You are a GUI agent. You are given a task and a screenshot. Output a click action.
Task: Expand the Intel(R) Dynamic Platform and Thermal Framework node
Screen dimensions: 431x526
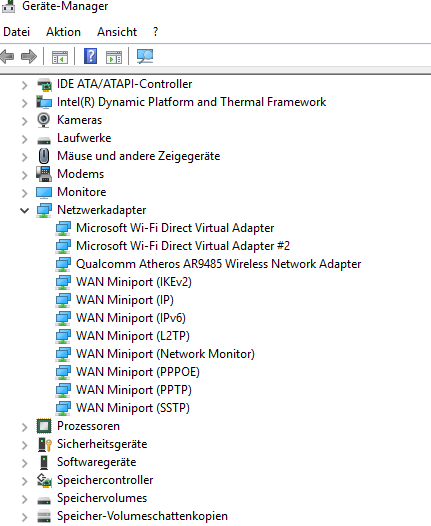click(x=24, y=103)
